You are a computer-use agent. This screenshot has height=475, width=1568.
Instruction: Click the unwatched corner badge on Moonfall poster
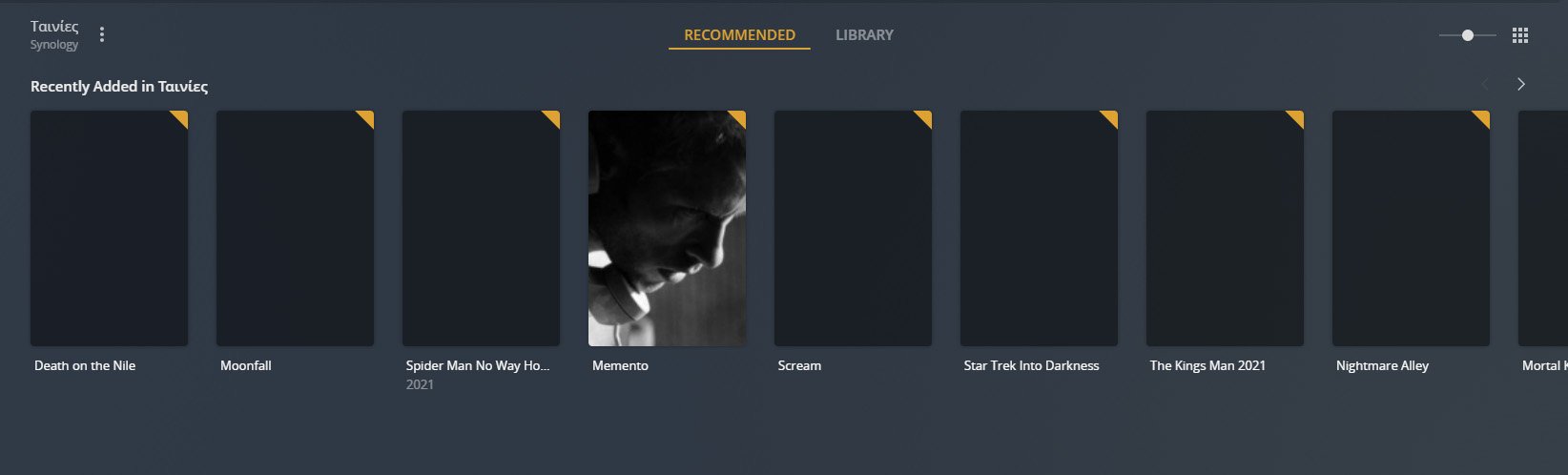pyautogui.click(x=367, y=116)
